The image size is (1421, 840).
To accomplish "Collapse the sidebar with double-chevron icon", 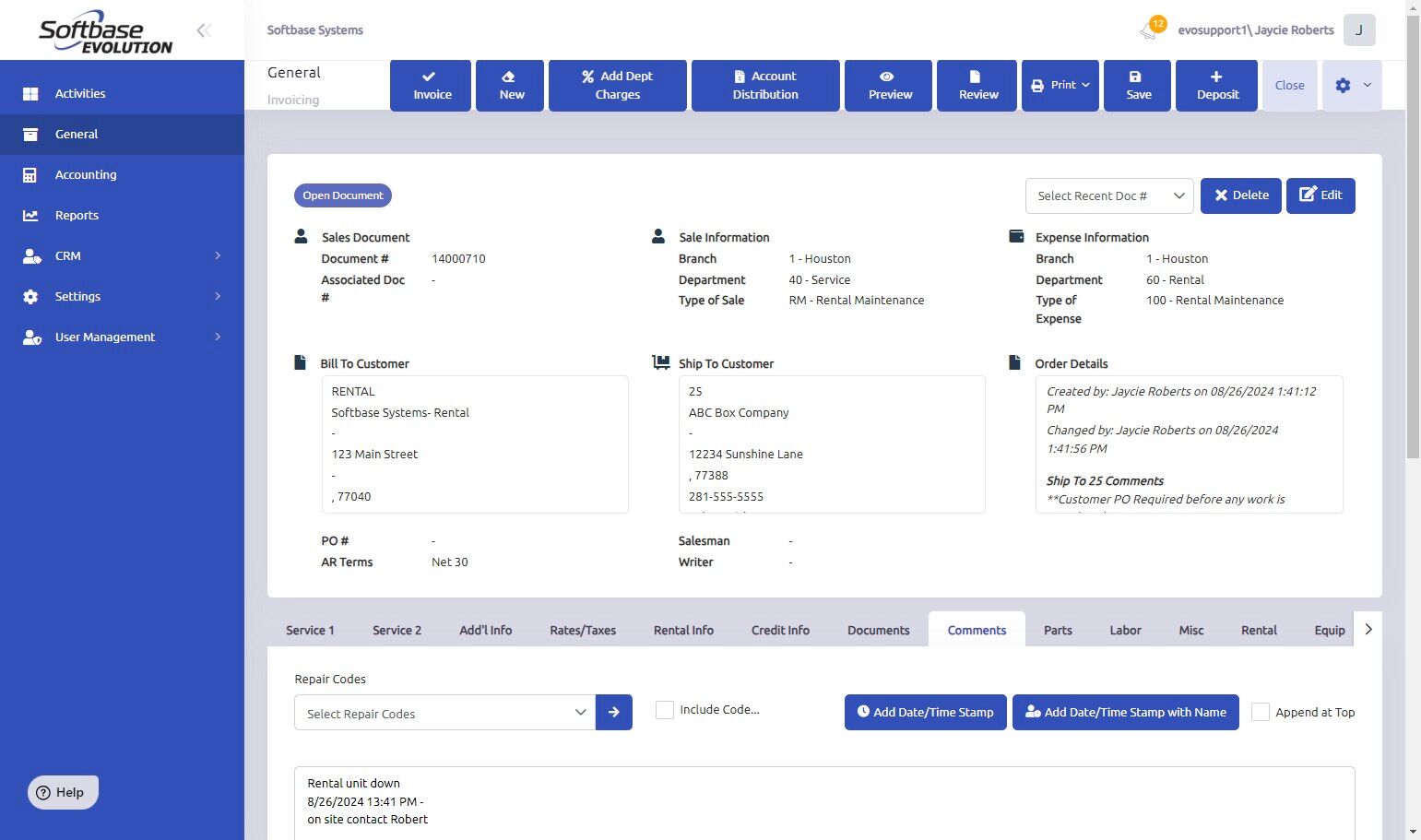I will (x=204, y=30).
